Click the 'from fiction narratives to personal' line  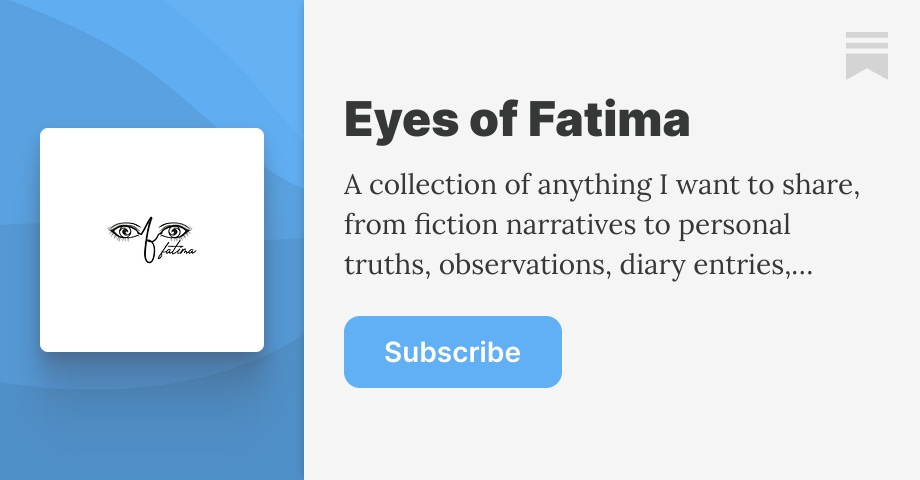[567, 225]
